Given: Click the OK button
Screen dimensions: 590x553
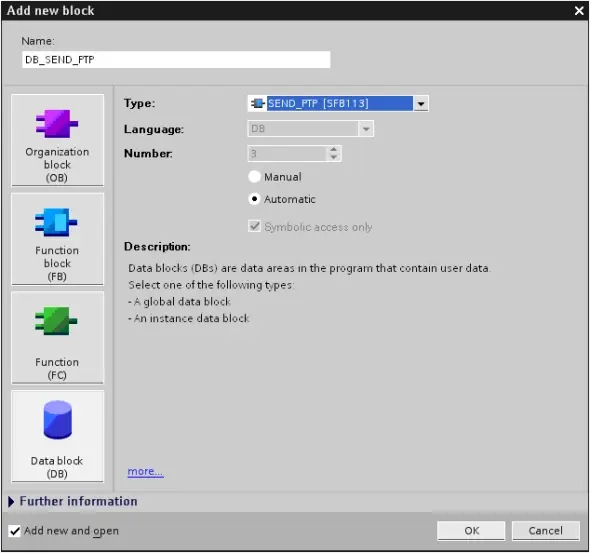Looking at the screenshot, I should [471, 530].
